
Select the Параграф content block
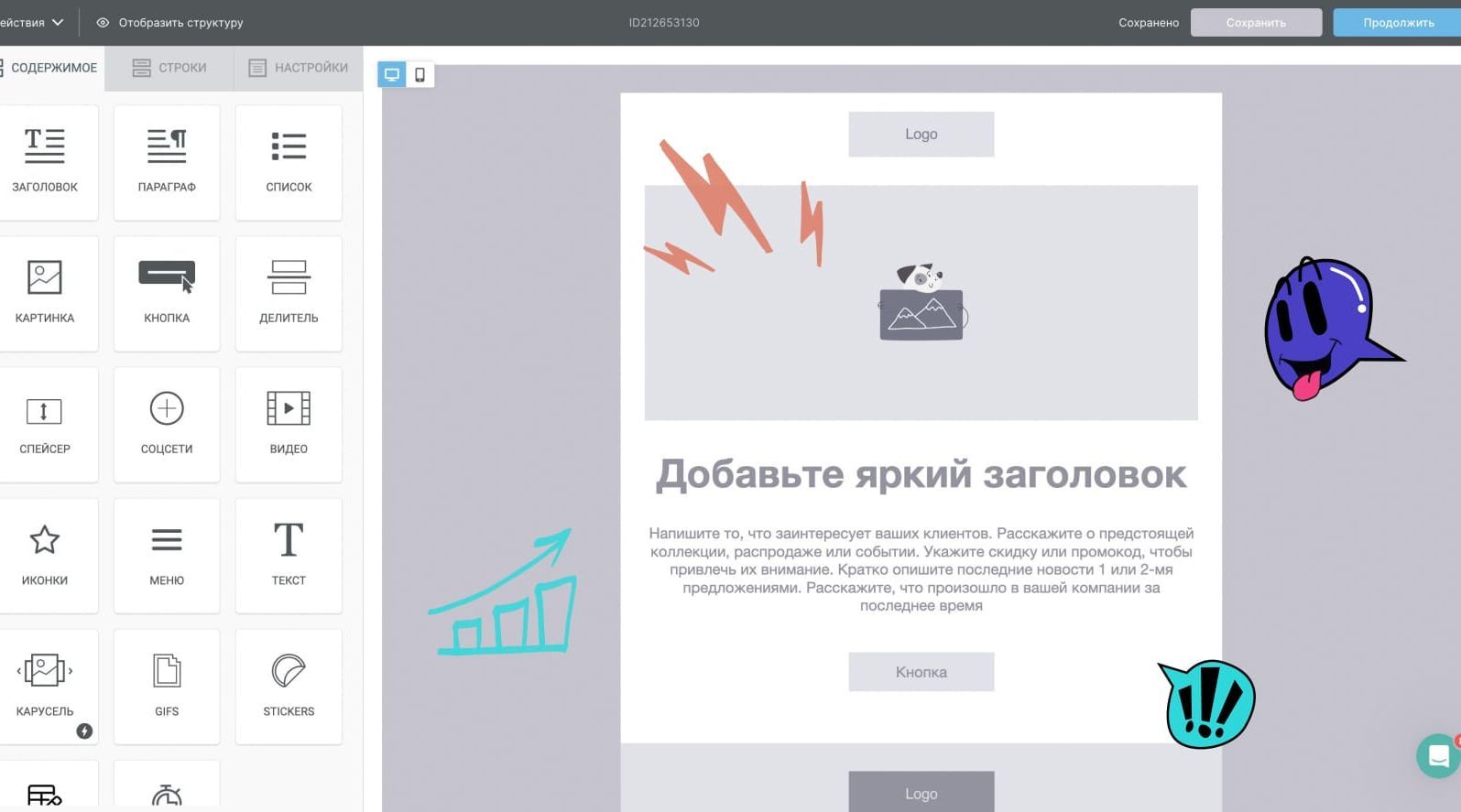click(167, 162)
